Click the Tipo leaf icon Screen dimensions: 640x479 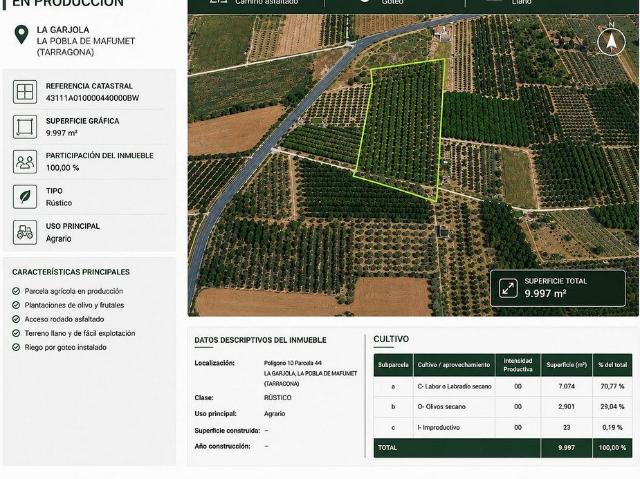[x=25, y=197]
